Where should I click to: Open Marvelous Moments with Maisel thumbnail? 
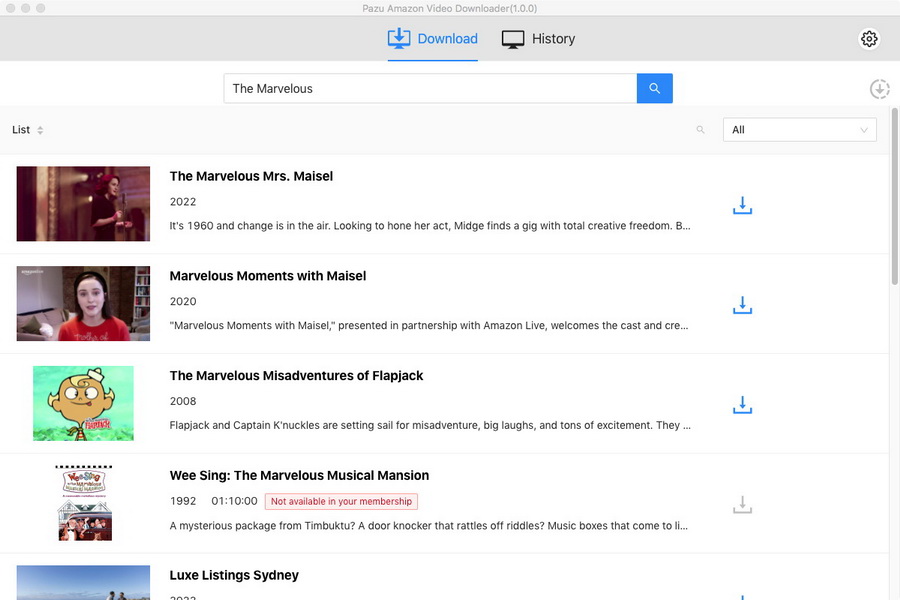(x=83, y=304)
